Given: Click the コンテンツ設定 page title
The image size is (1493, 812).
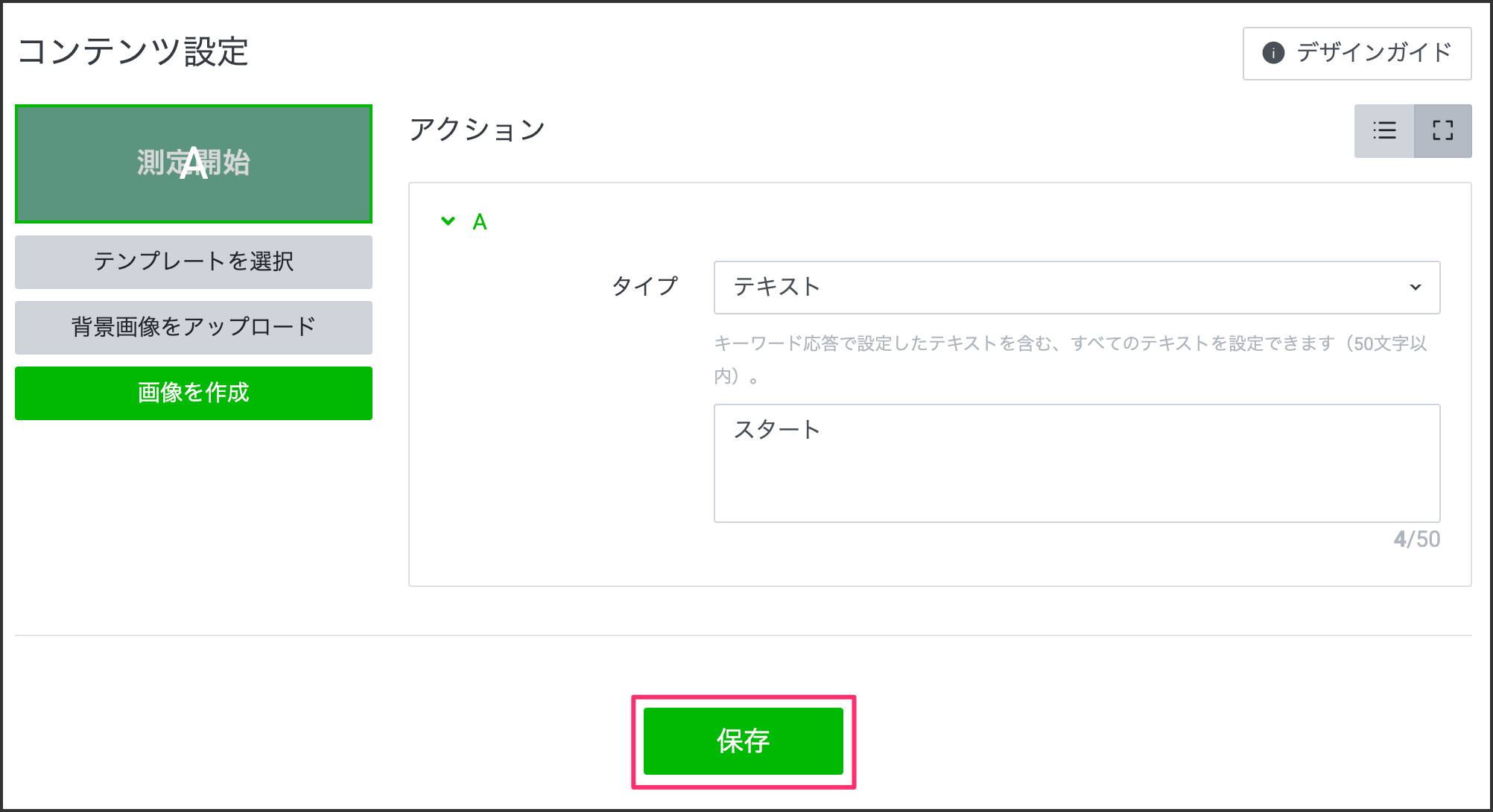Looking at the screenshot, I should [133, 52].
